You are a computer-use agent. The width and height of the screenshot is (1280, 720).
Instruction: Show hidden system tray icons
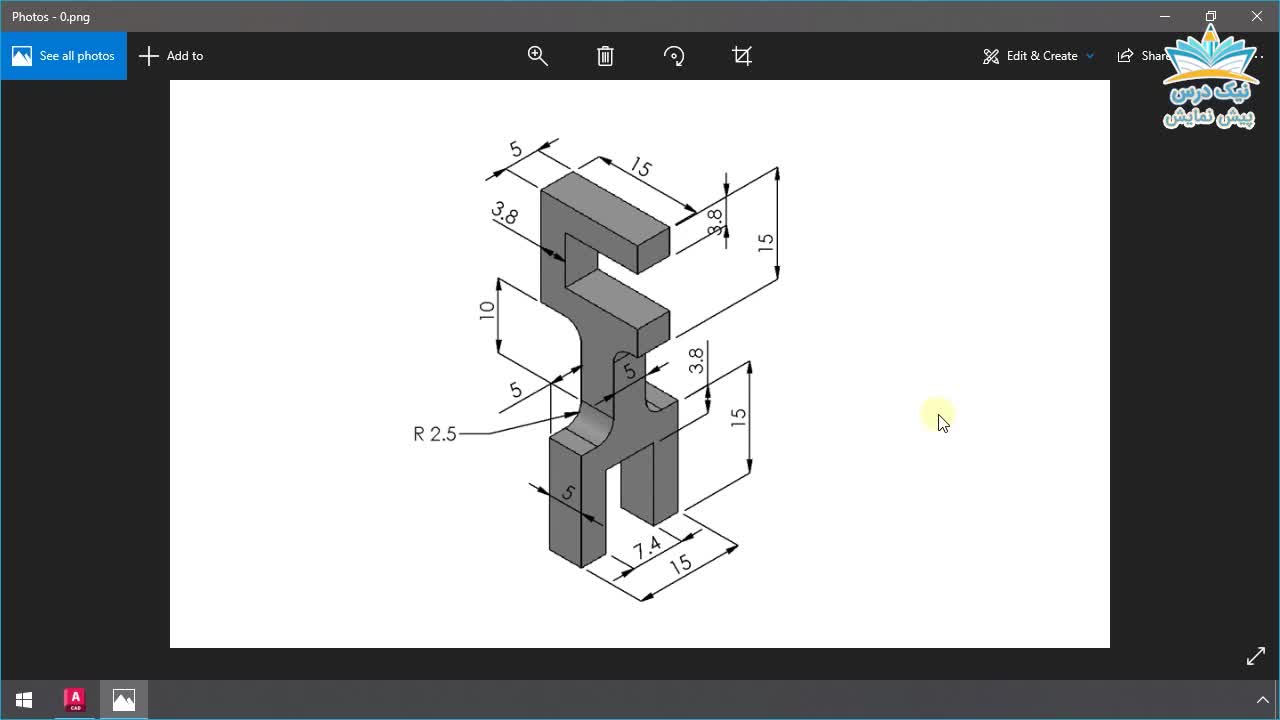click(1261, 700)
